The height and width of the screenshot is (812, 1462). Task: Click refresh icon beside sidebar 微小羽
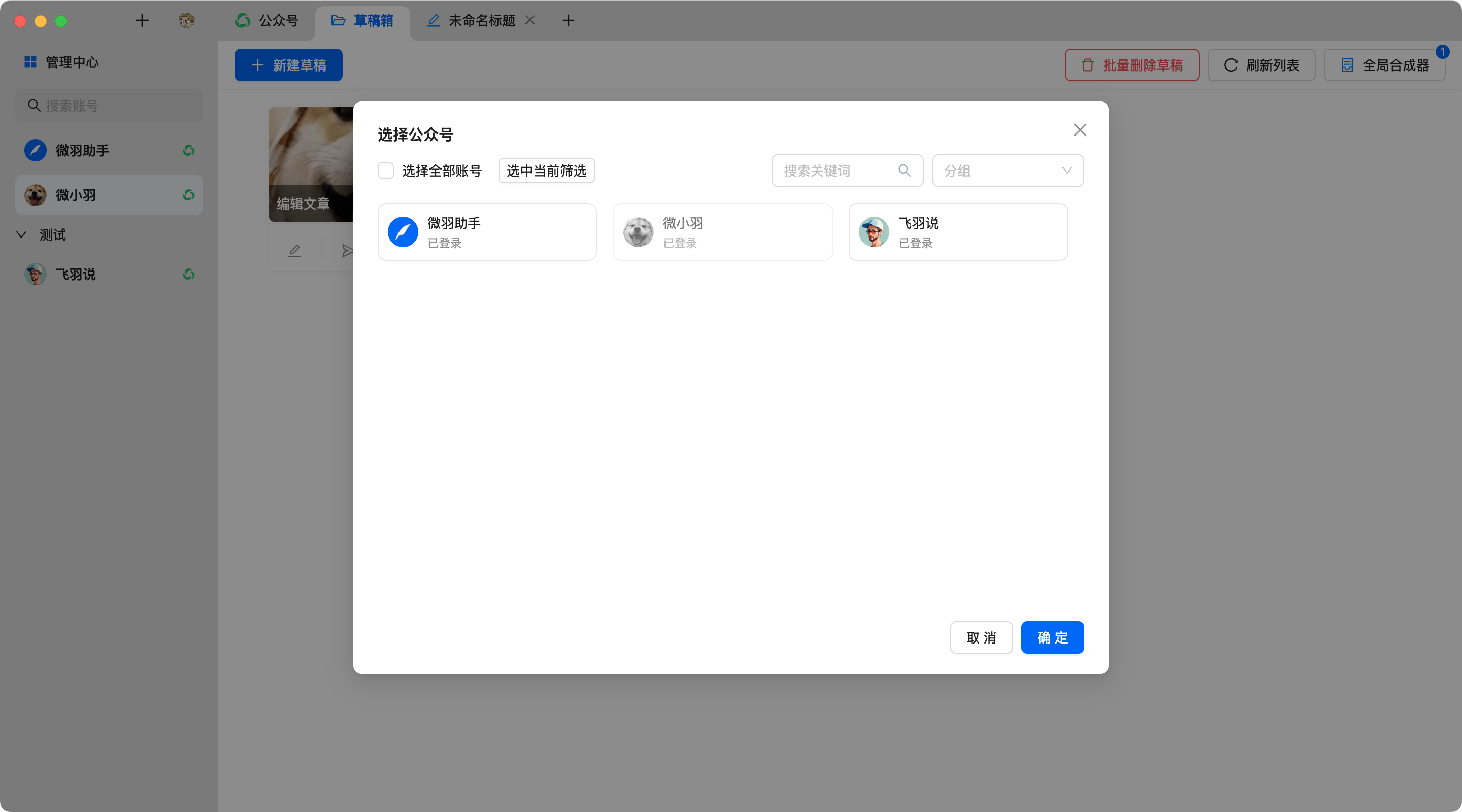pos(189,195)
